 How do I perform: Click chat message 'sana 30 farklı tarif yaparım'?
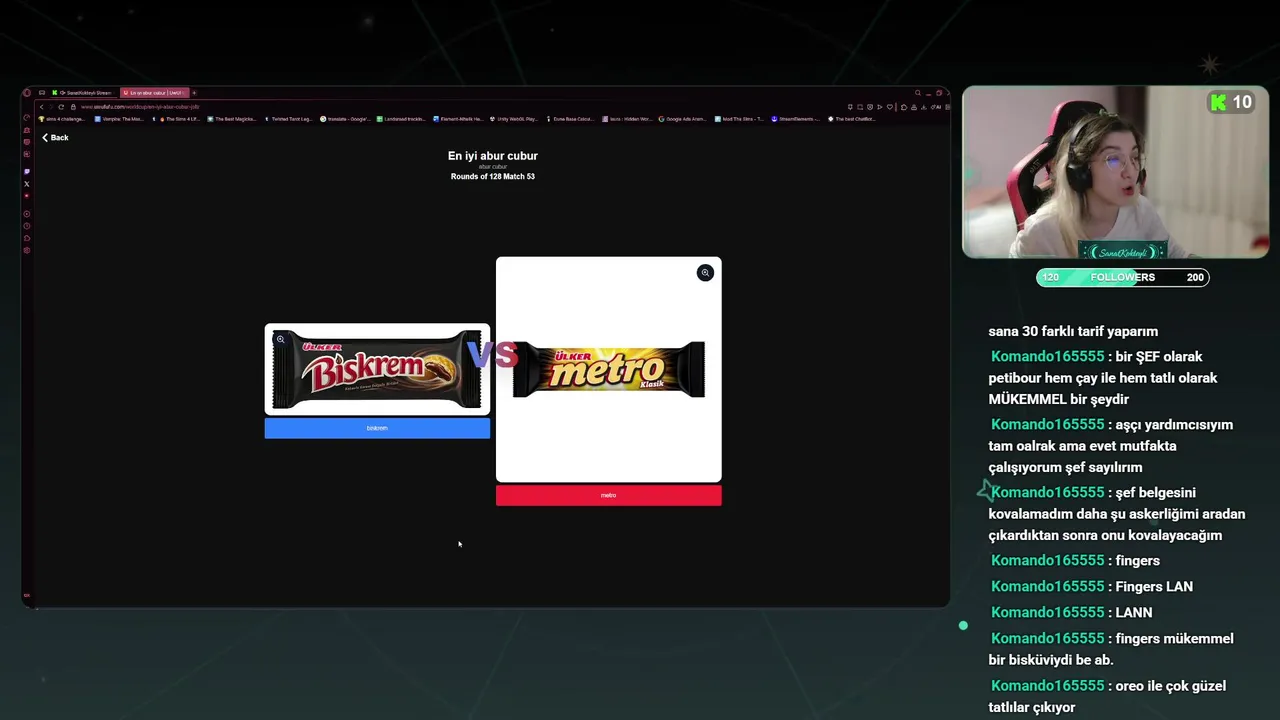pyautogui.click(x=1073, y=331)
